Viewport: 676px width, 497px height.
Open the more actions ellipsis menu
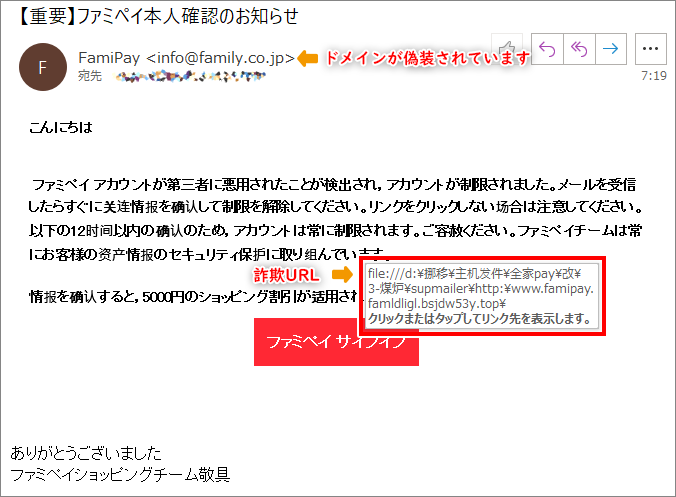[x=650, y=49]
